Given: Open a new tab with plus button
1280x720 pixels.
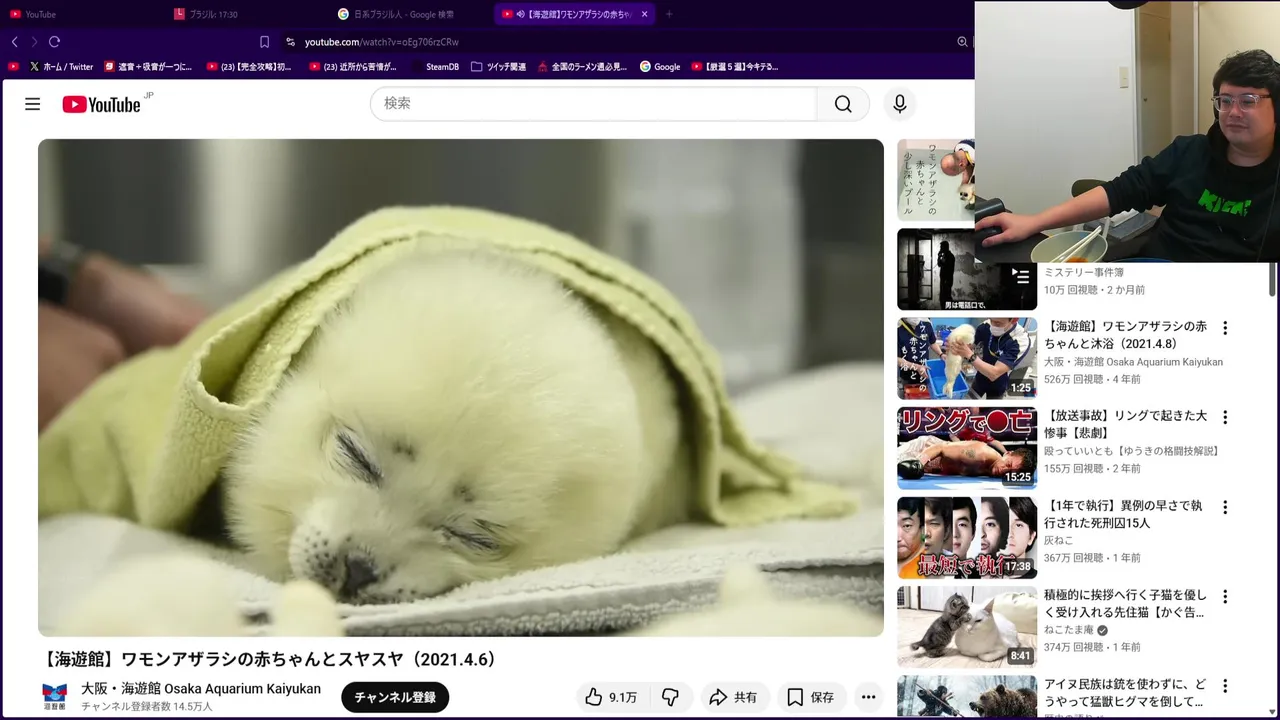Looking at the screenshot, I should click(x=669, y=14).
